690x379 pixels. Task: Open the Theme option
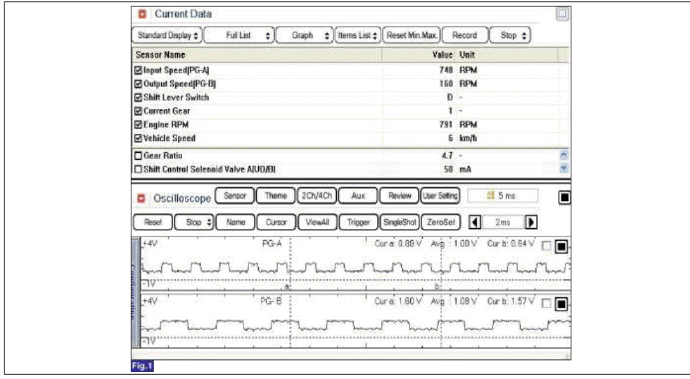(x=276, y=196)
